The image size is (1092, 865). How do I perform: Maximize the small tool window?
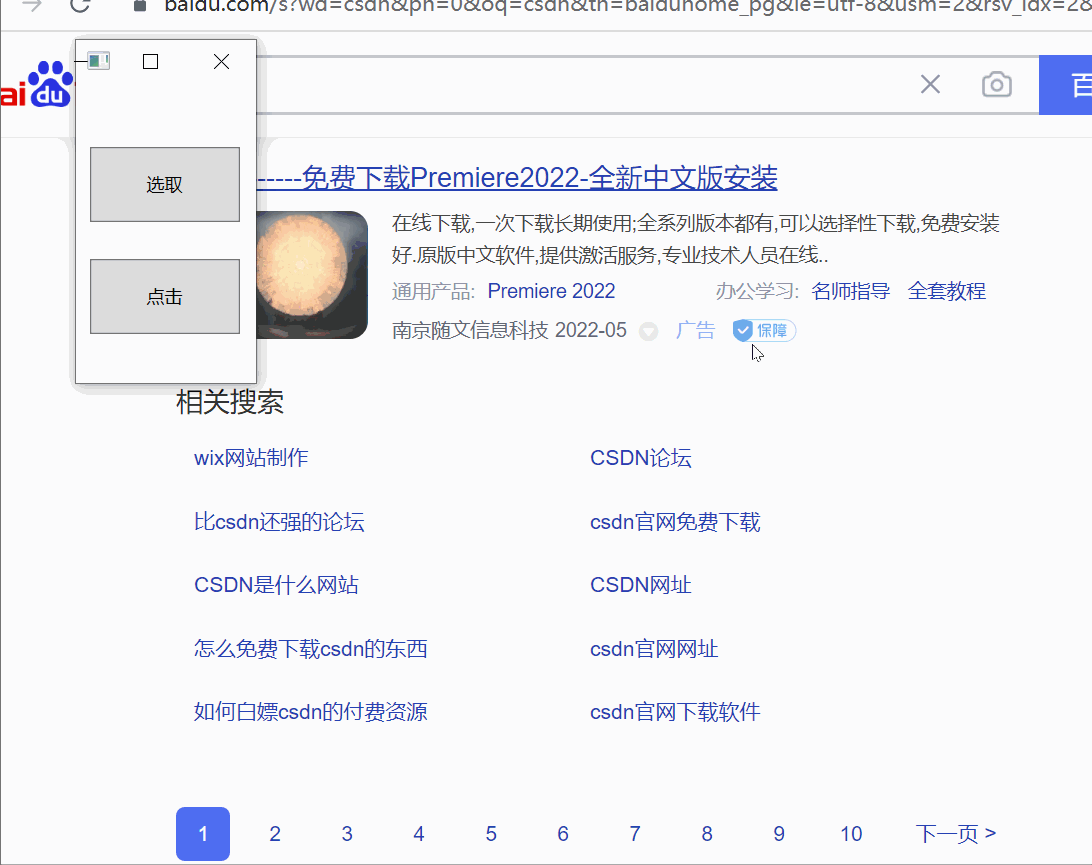pos(150,62)
